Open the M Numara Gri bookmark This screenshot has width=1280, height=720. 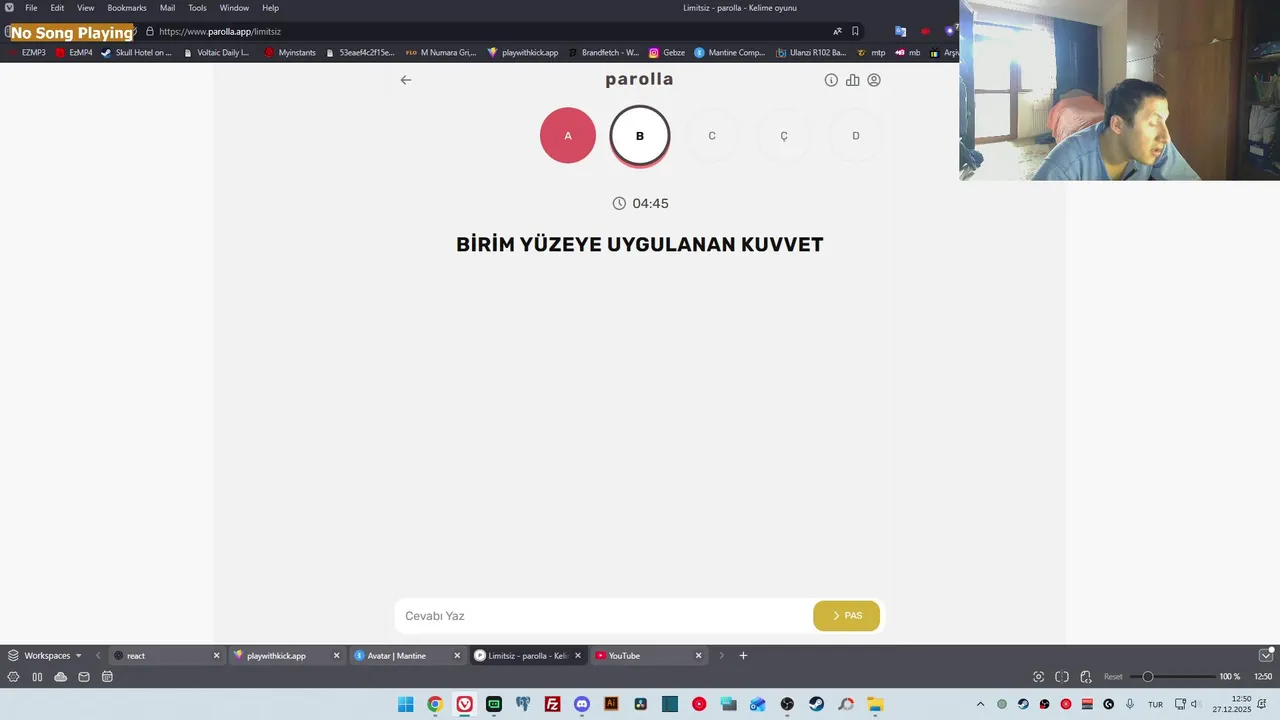[x=441, y=53]
